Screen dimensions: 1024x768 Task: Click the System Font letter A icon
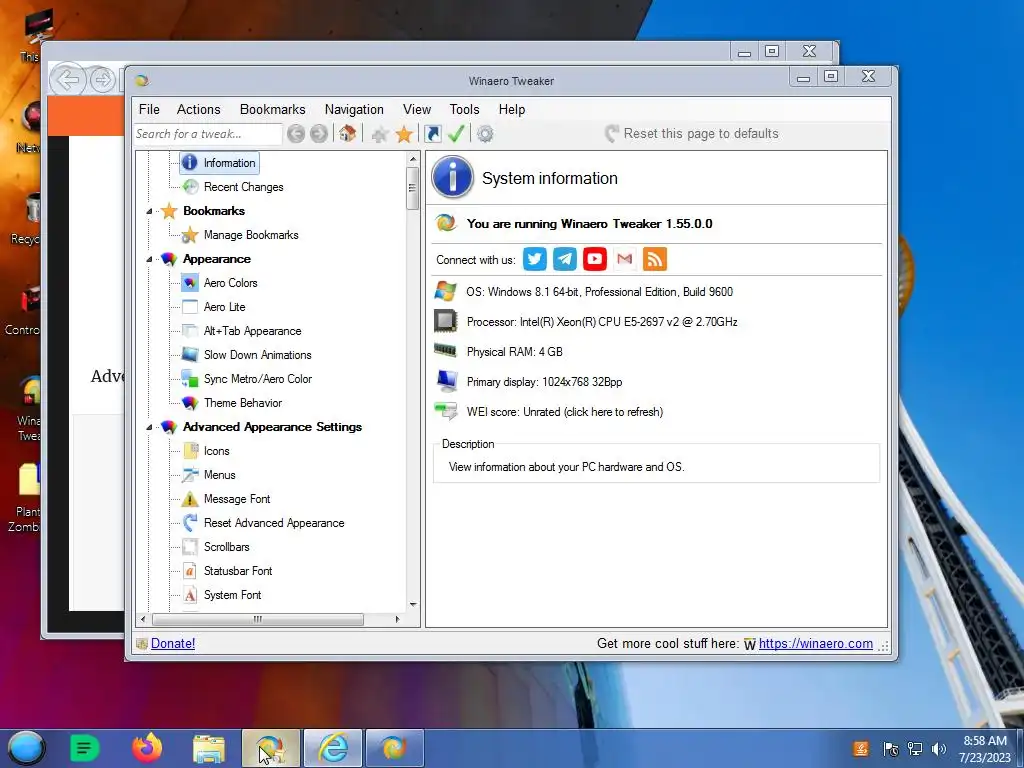click(189, 595)
